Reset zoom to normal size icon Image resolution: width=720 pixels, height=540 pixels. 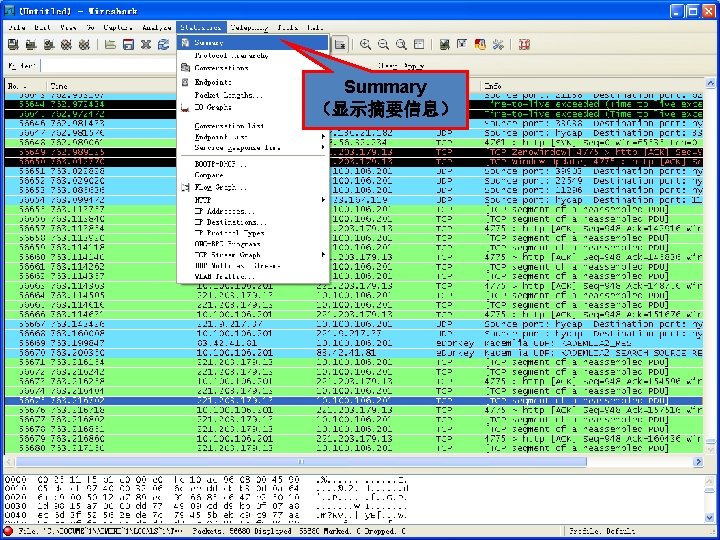click(x=401, y=45)
